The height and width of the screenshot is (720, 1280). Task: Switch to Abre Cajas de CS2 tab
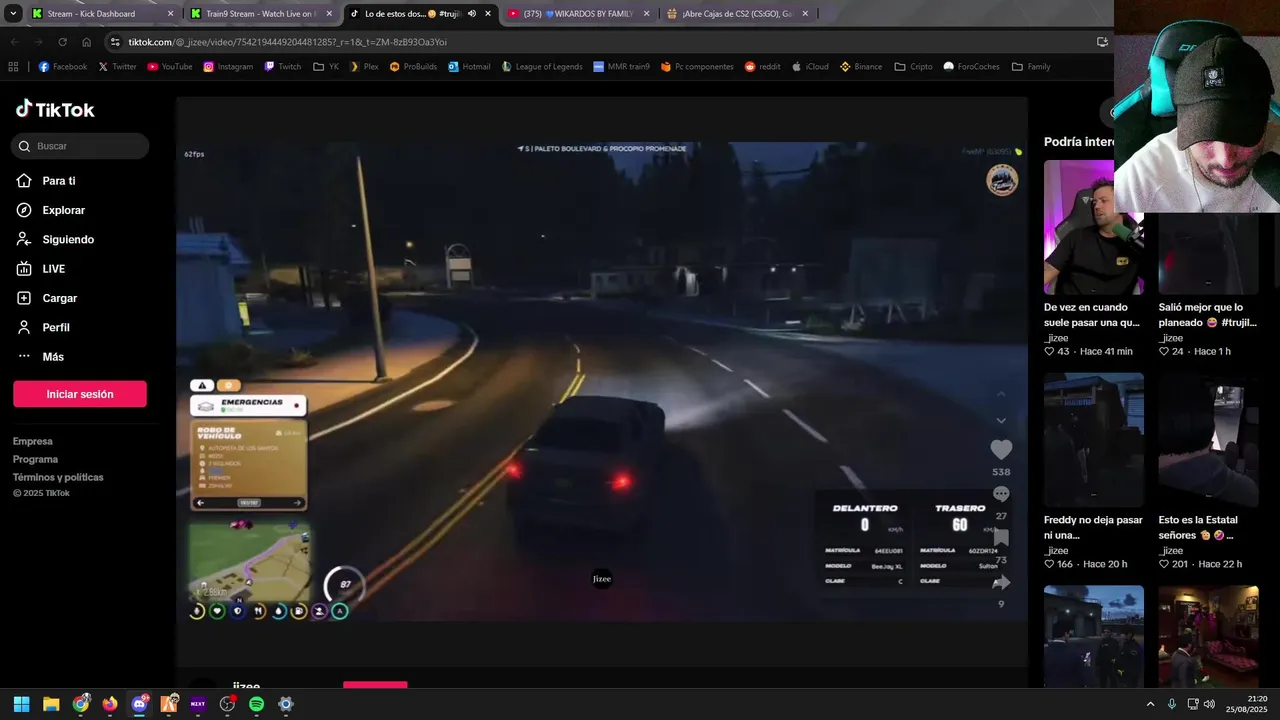[737, 14]
